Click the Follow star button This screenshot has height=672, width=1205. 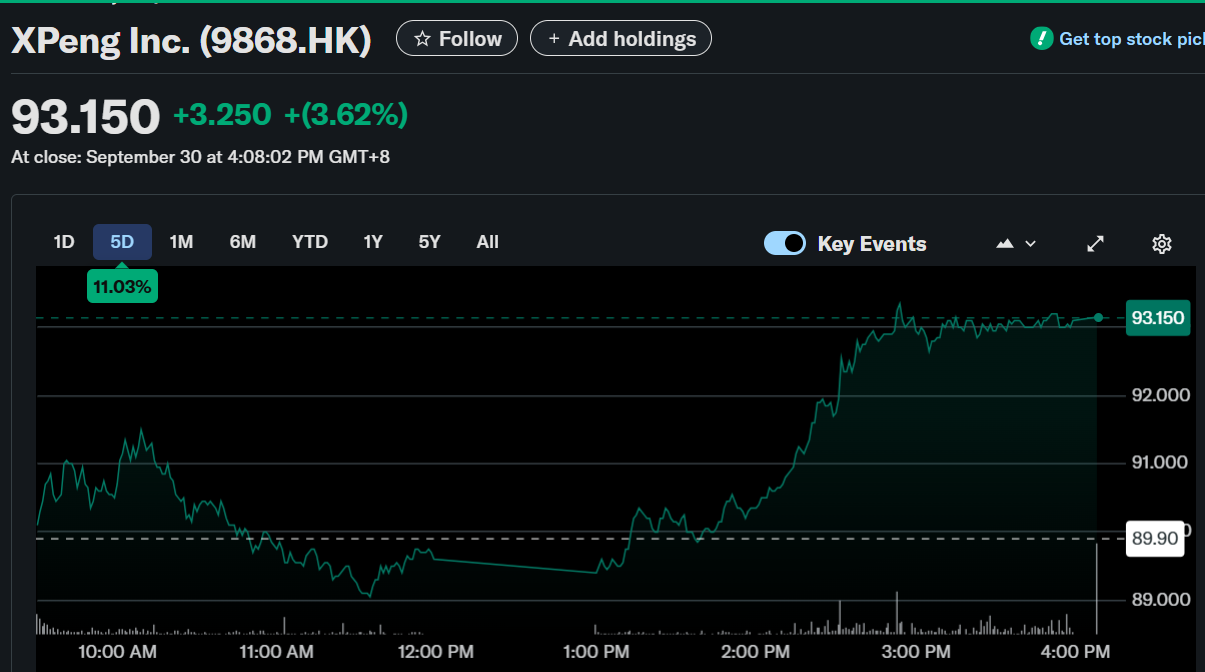pos(457,39)
